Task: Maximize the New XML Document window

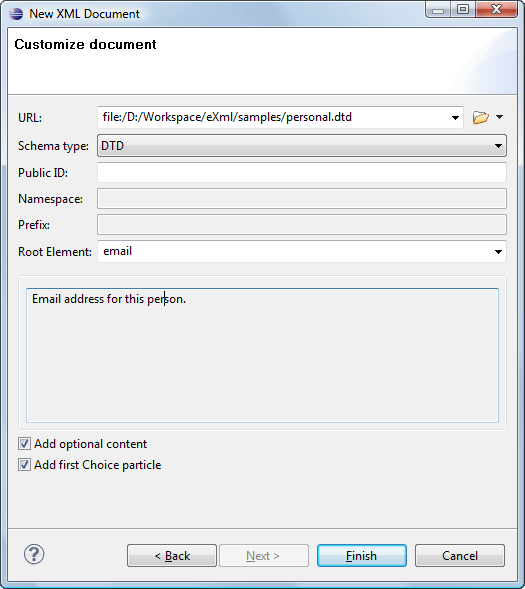Action: tap(463, 9)
